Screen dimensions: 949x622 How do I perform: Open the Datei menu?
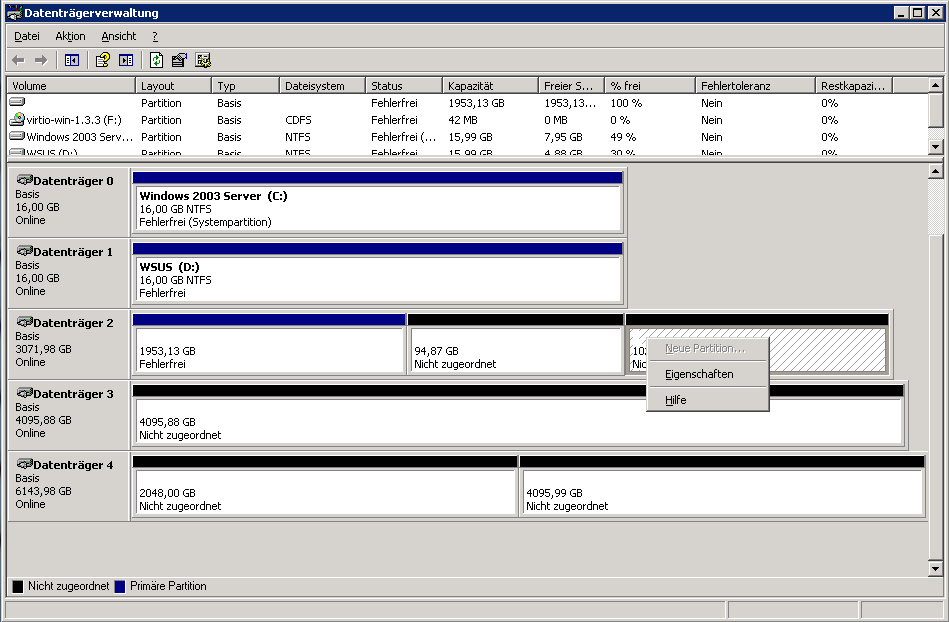[x=27, y=36]
